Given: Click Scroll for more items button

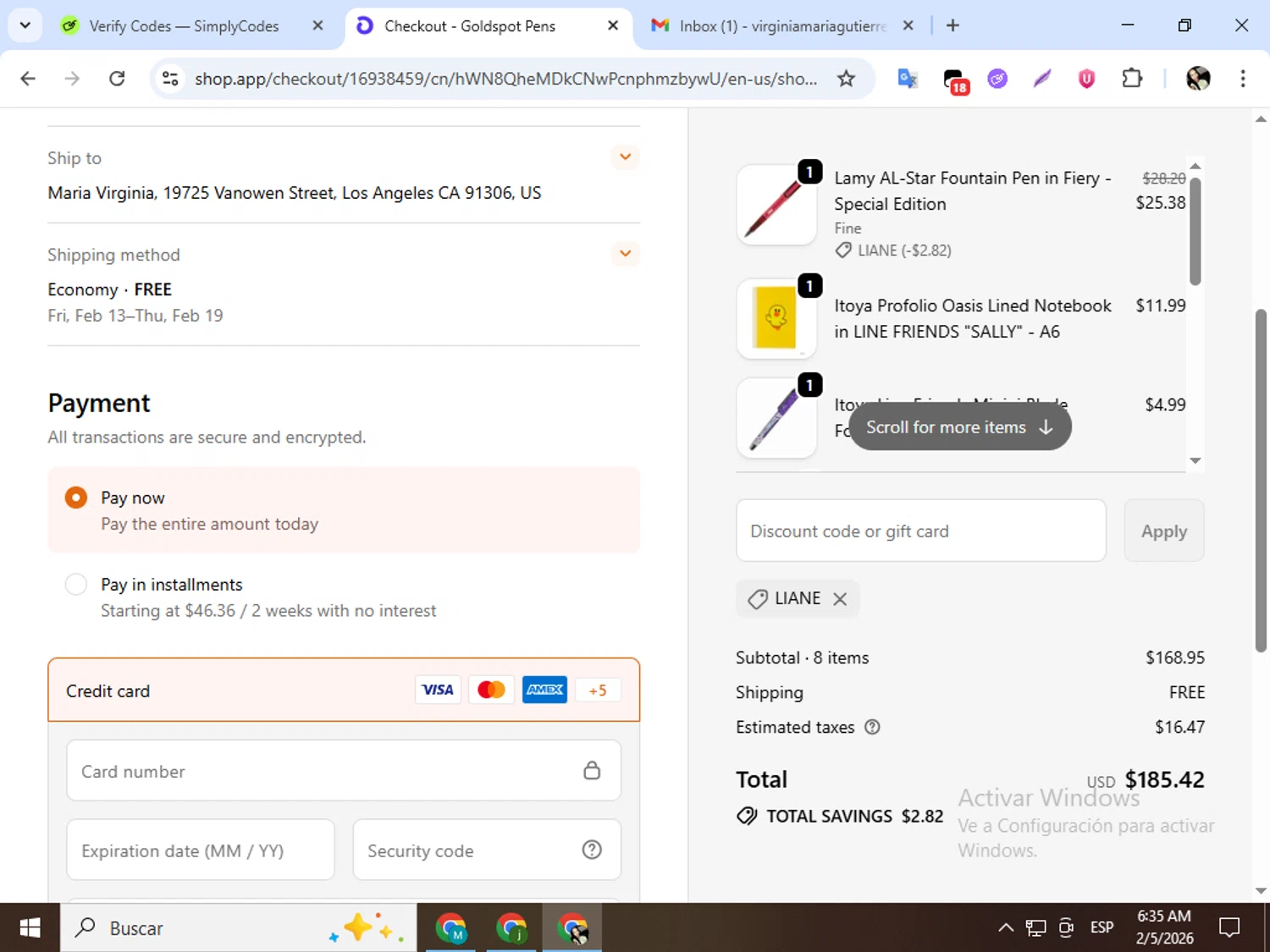Looking at the screenshot, I should (x=960, y=427).
